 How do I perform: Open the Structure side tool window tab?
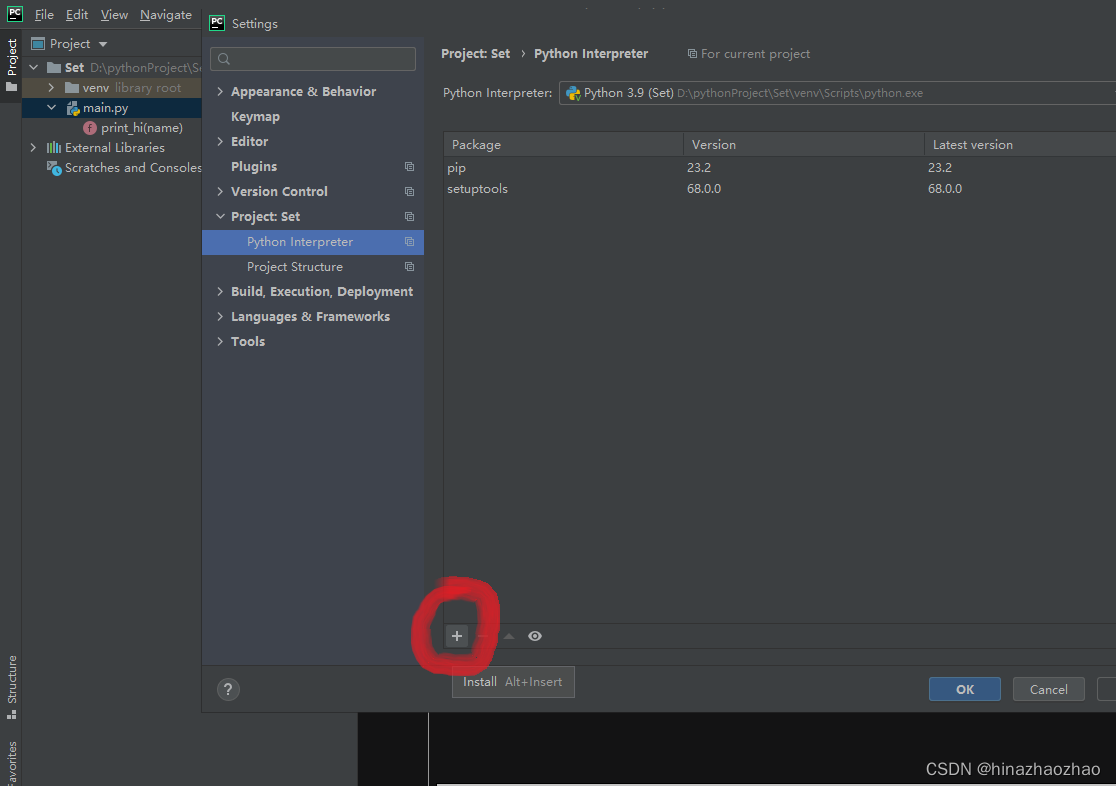(11, 687)
